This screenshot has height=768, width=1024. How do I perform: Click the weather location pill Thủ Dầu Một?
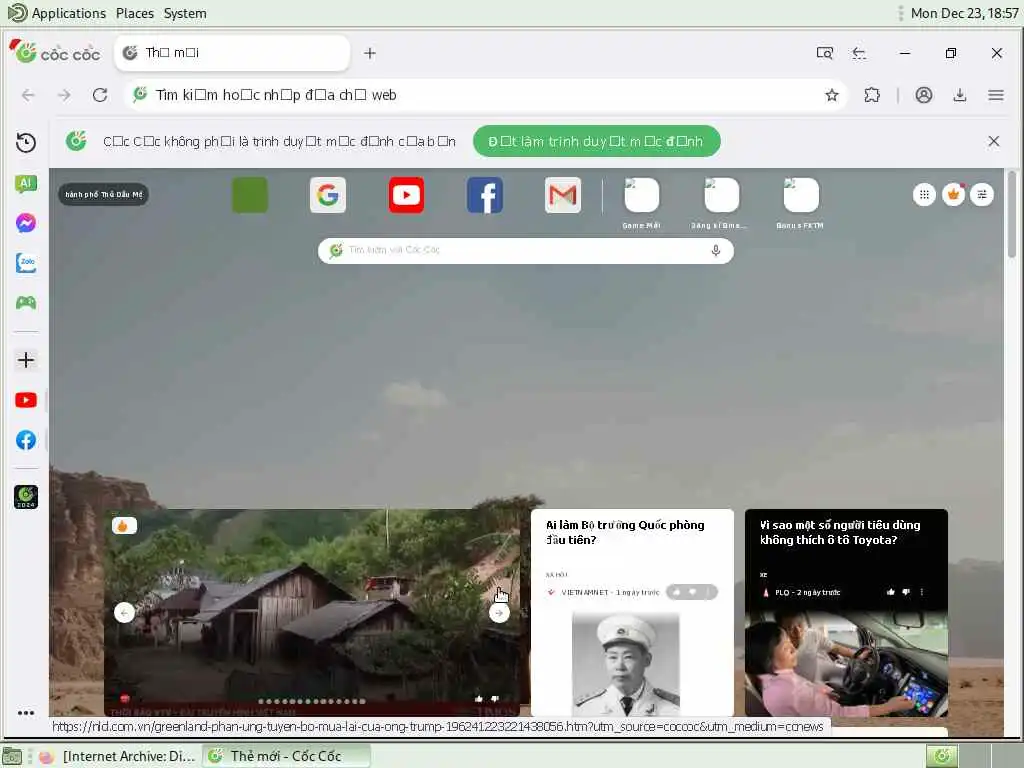[x=103, y=195]
